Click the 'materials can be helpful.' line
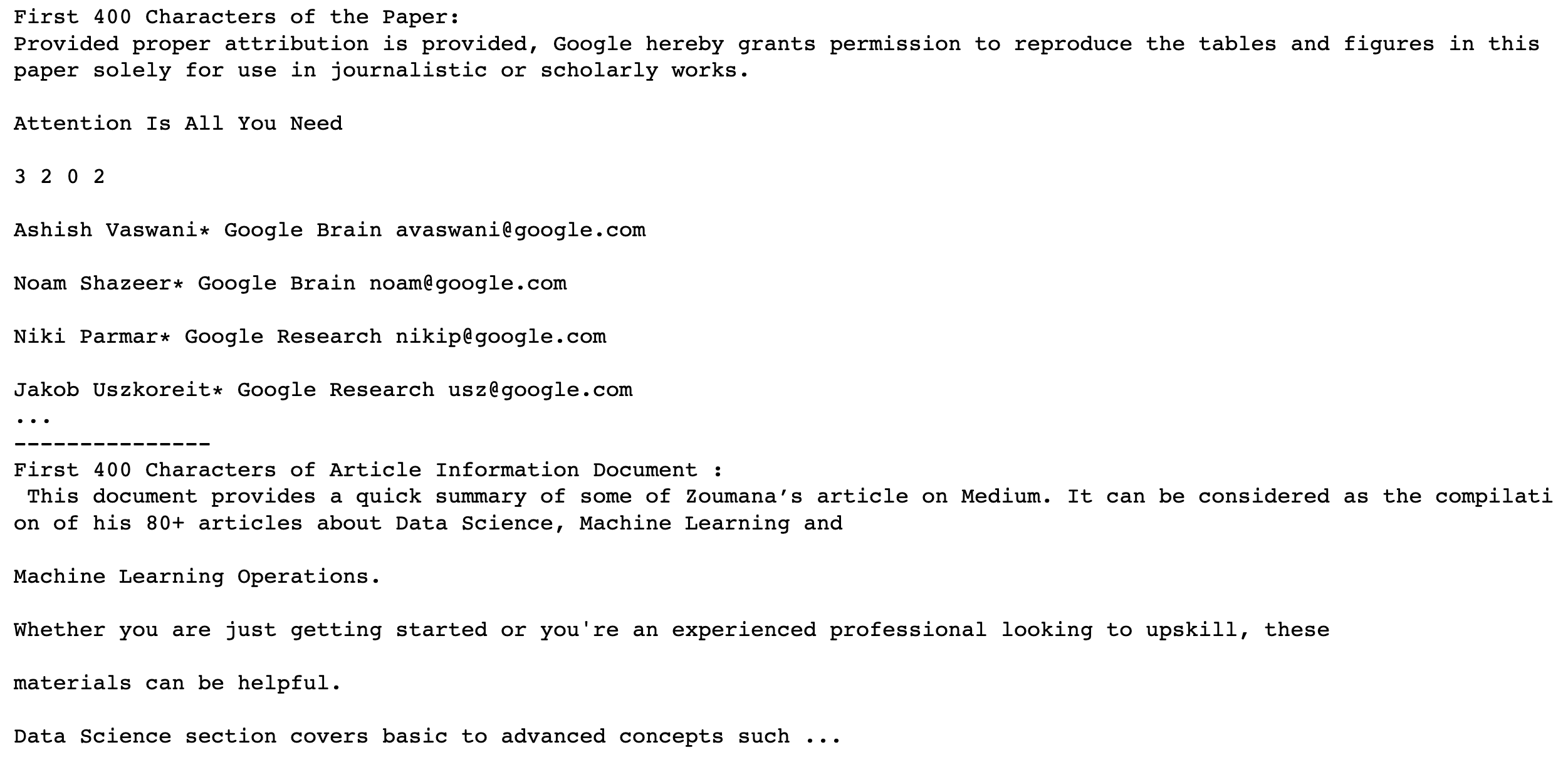This screenshot has height=767, width=1568. point(177,683)
